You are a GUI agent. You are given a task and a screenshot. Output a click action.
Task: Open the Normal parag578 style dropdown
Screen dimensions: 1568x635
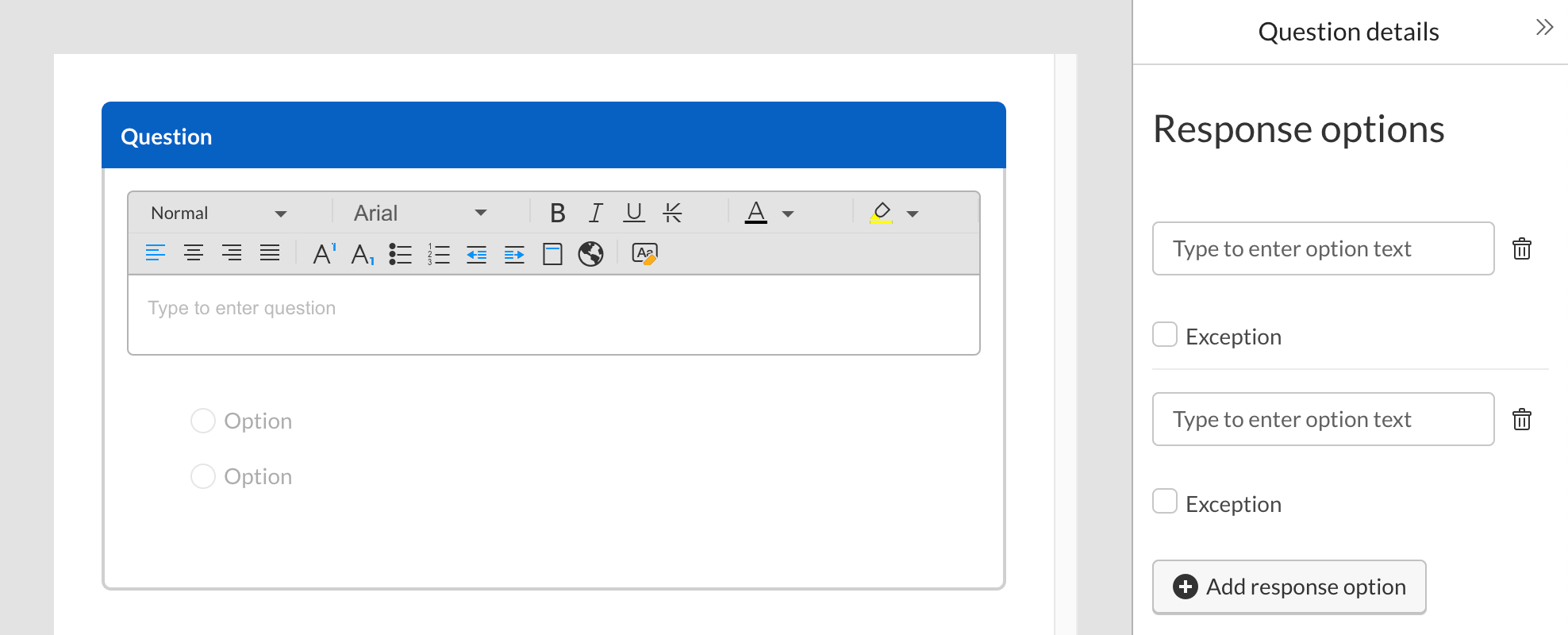pyautogui.click(x=218, y=213)
